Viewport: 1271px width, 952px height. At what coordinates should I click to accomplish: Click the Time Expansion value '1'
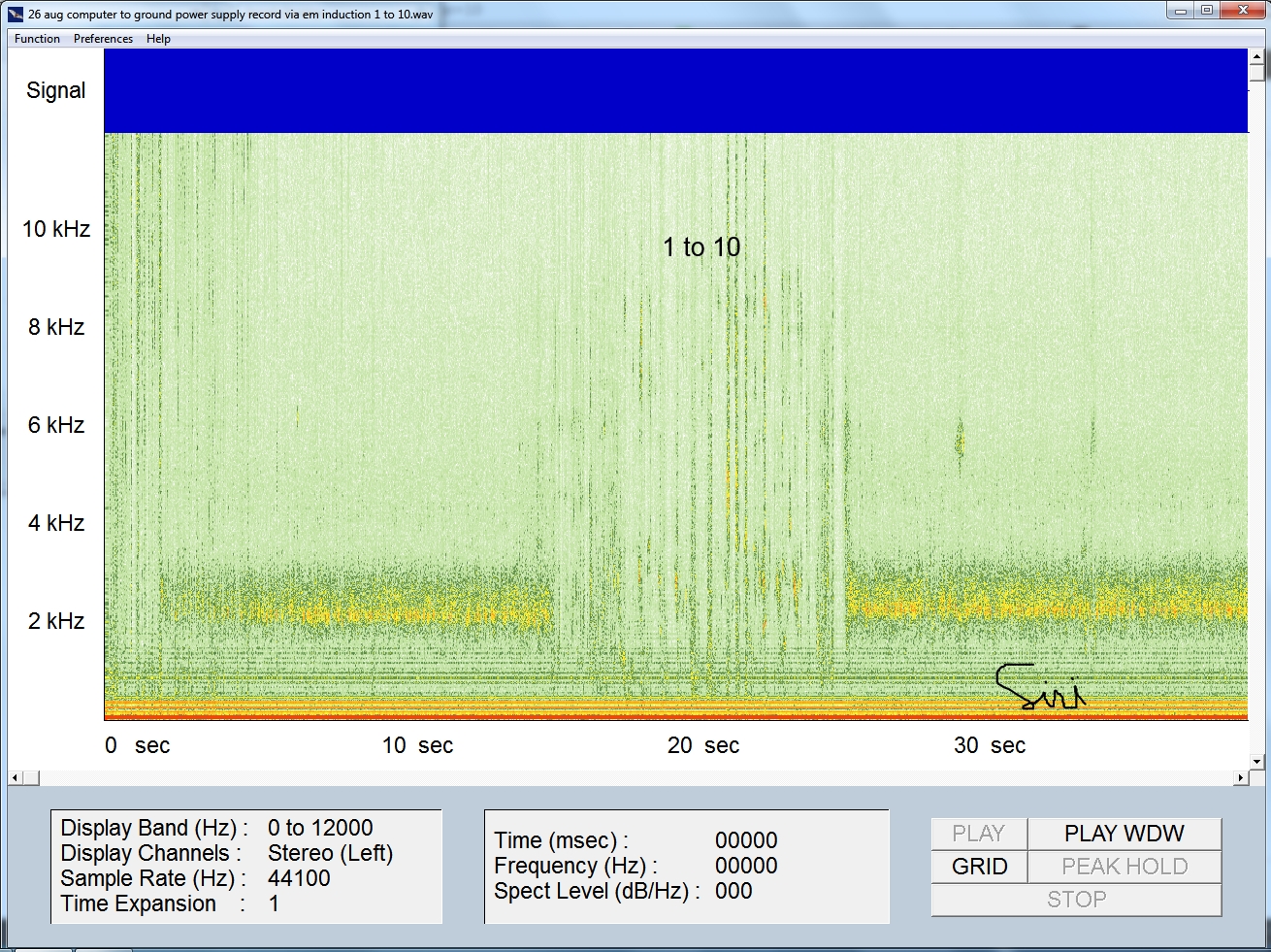[274, 903]
